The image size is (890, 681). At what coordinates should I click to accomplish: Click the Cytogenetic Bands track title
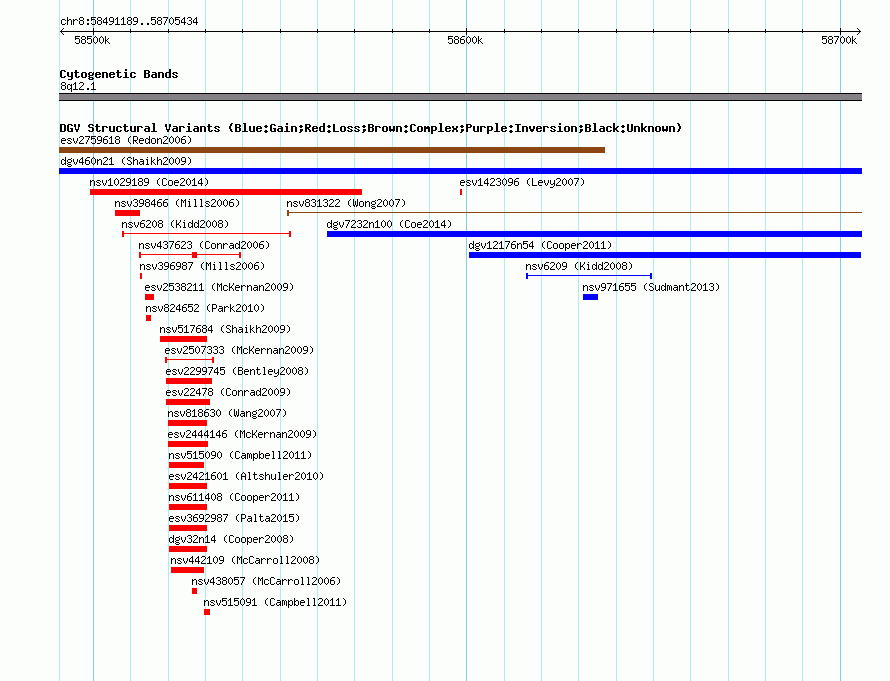coord(119,74)
